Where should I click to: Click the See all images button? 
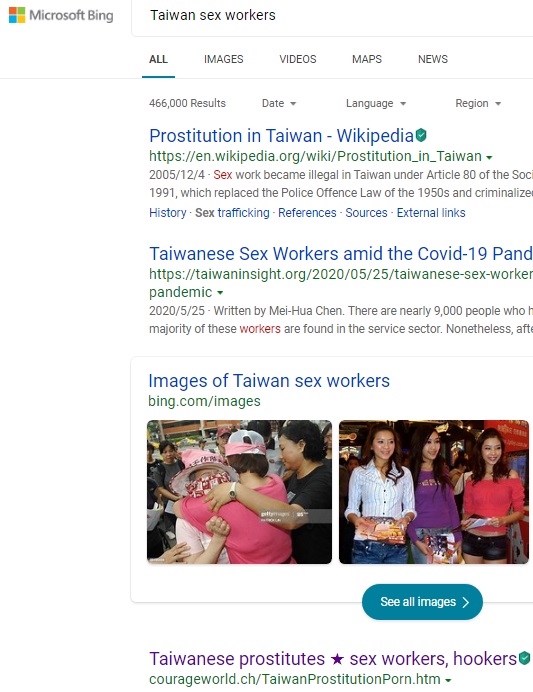(422, 602)
